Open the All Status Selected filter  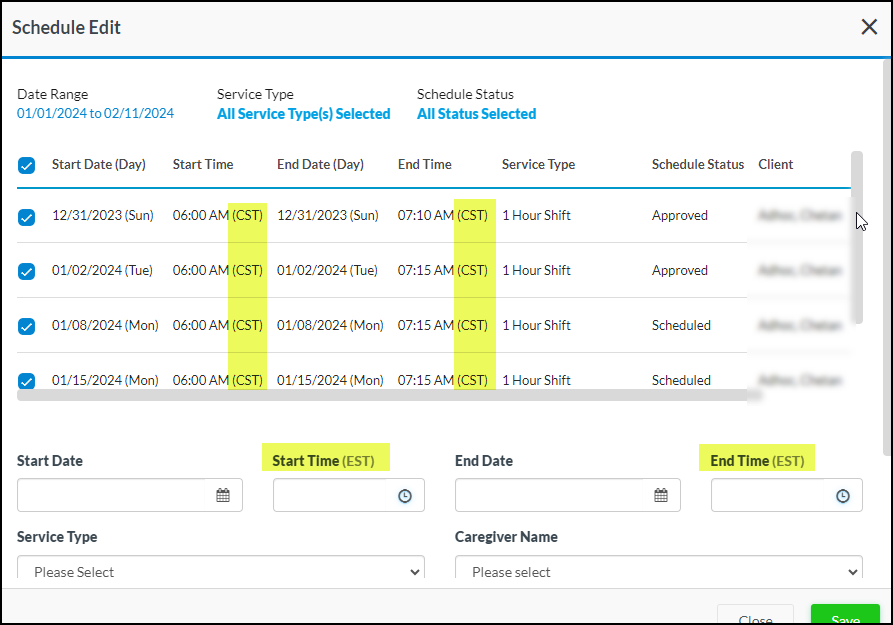[476, 114]
